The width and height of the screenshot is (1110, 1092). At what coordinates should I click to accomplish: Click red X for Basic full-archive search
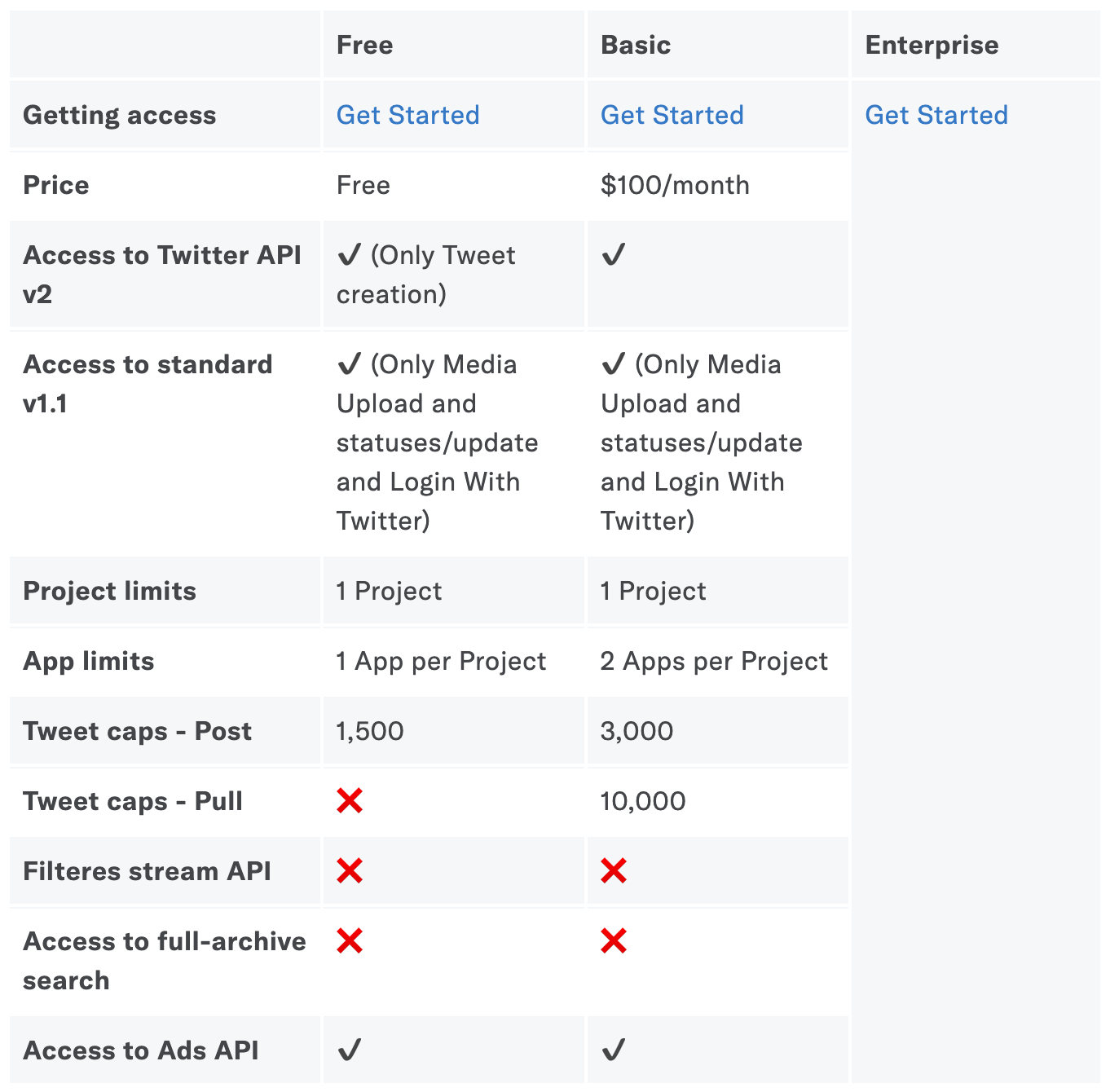coord(614,941)
